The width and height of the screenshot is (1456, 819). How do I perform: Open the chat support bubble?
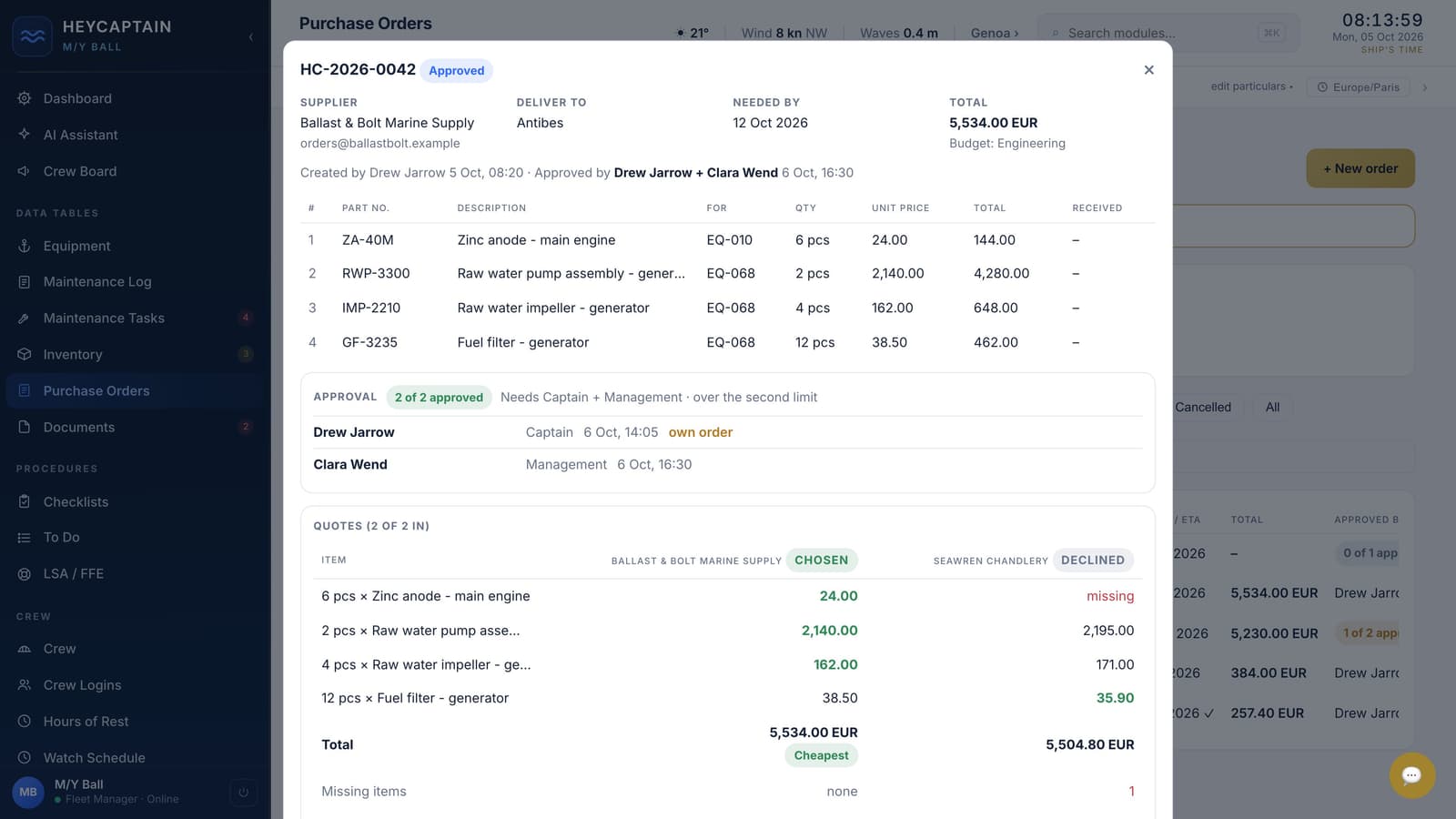[1411, 775]
